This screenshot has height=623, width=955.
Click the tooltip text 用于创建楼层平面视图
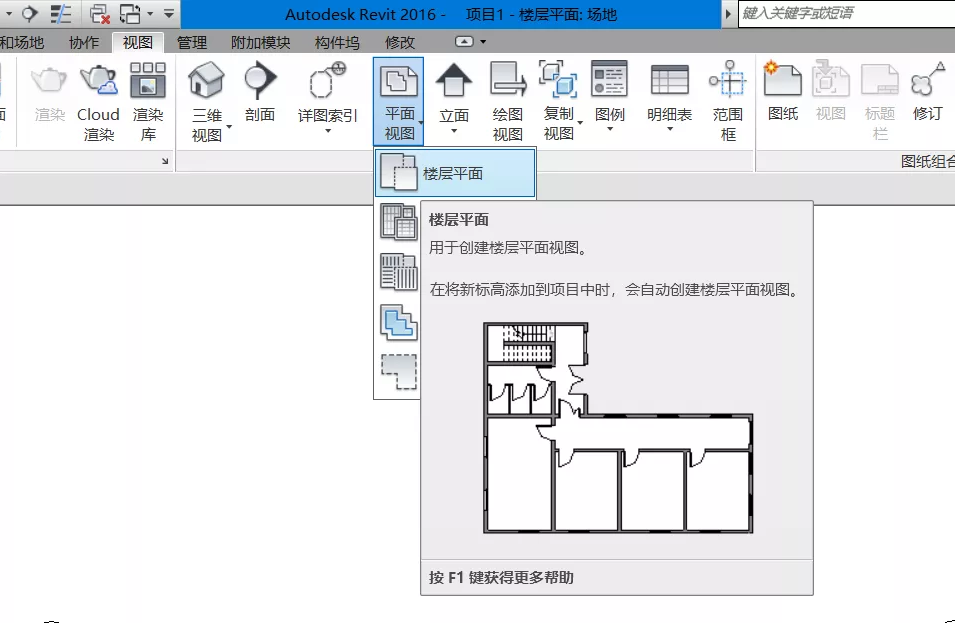point(508,248)
